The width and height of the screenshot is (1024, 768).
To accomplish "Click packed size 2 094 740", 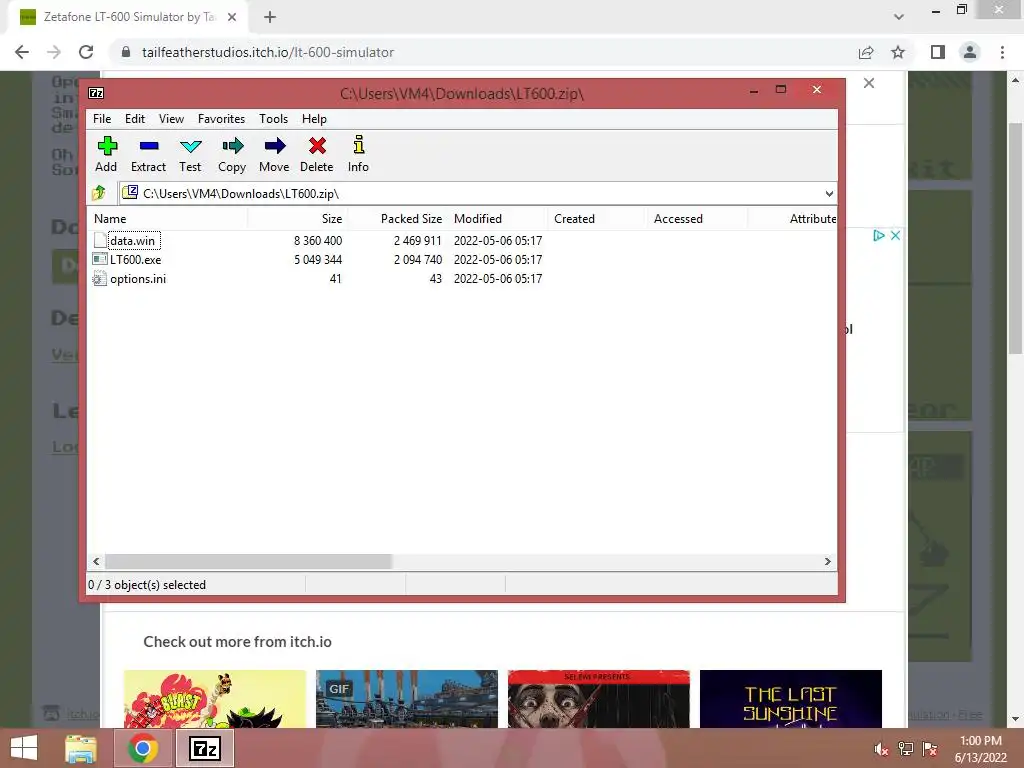I will pyautogui.click(x=418, y=259).
